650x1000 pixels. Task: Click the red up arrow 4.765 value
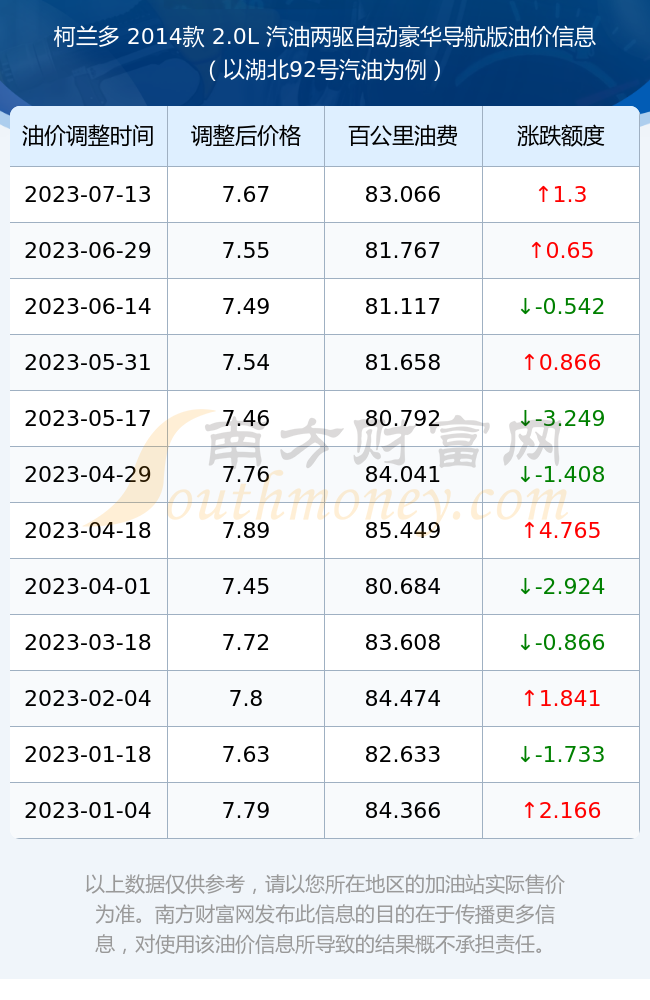[x=561, y=531]
